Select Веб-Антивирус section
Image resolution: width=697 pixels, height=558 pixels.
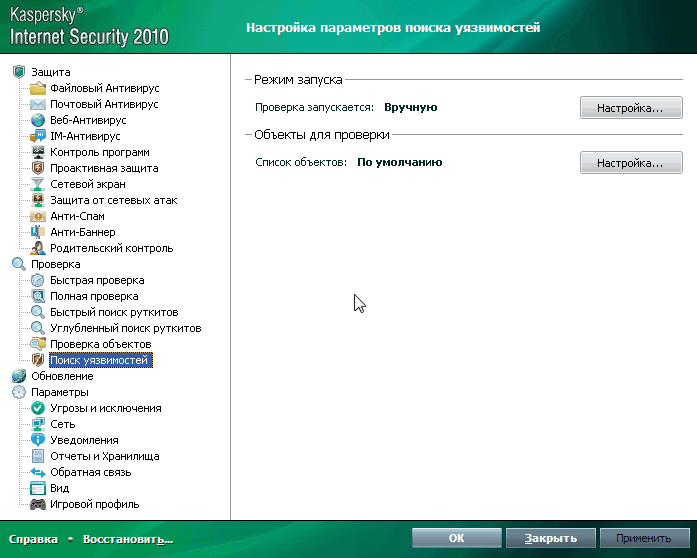coord(88,120)
